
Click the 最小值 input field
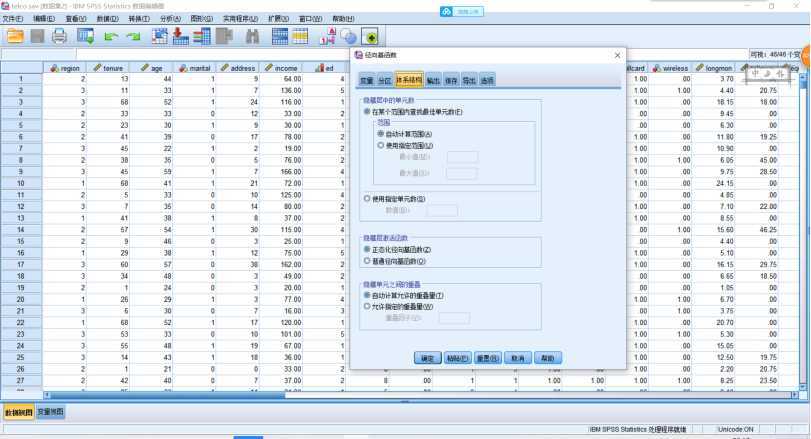[x=462, y=157]
